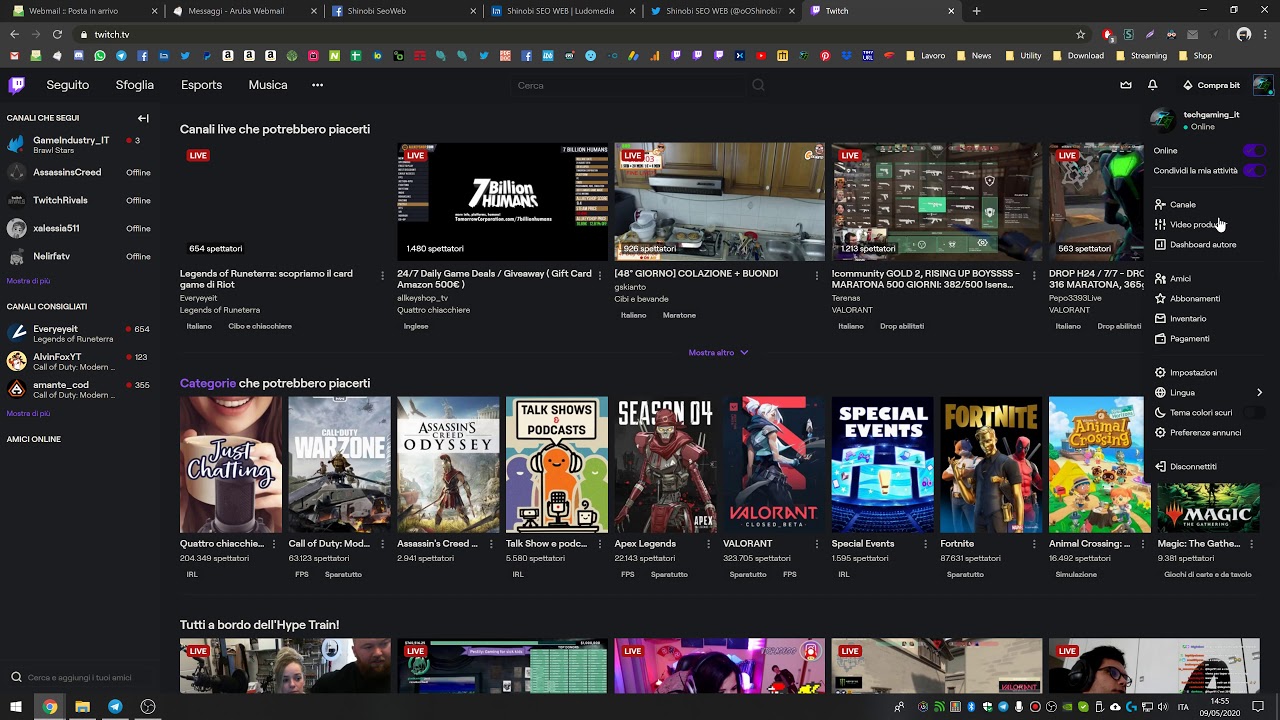Click Inventario icon in menu

1160,318
